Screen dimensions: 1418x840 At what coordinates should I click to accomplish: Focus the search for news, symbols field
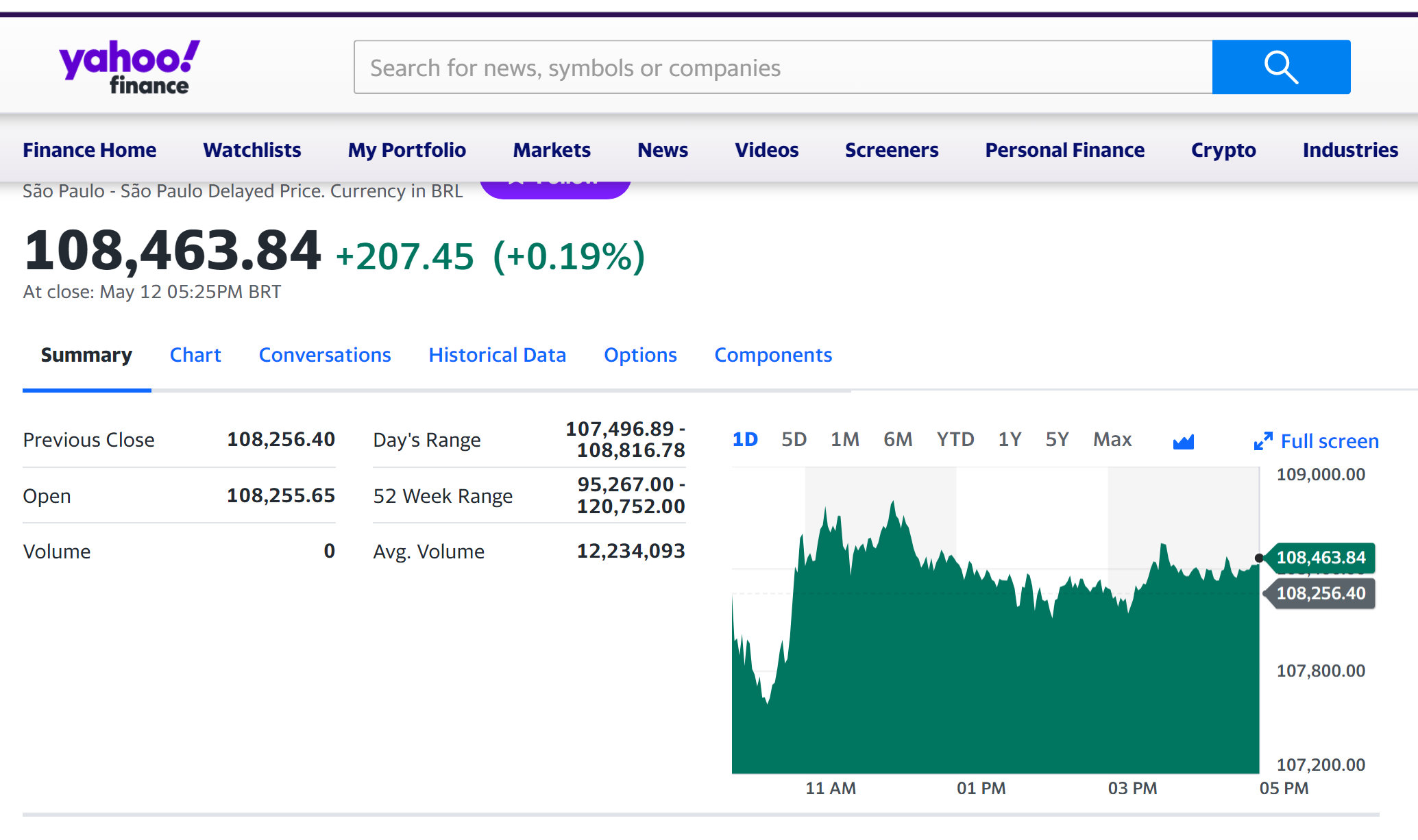click(x=783, y=67)
